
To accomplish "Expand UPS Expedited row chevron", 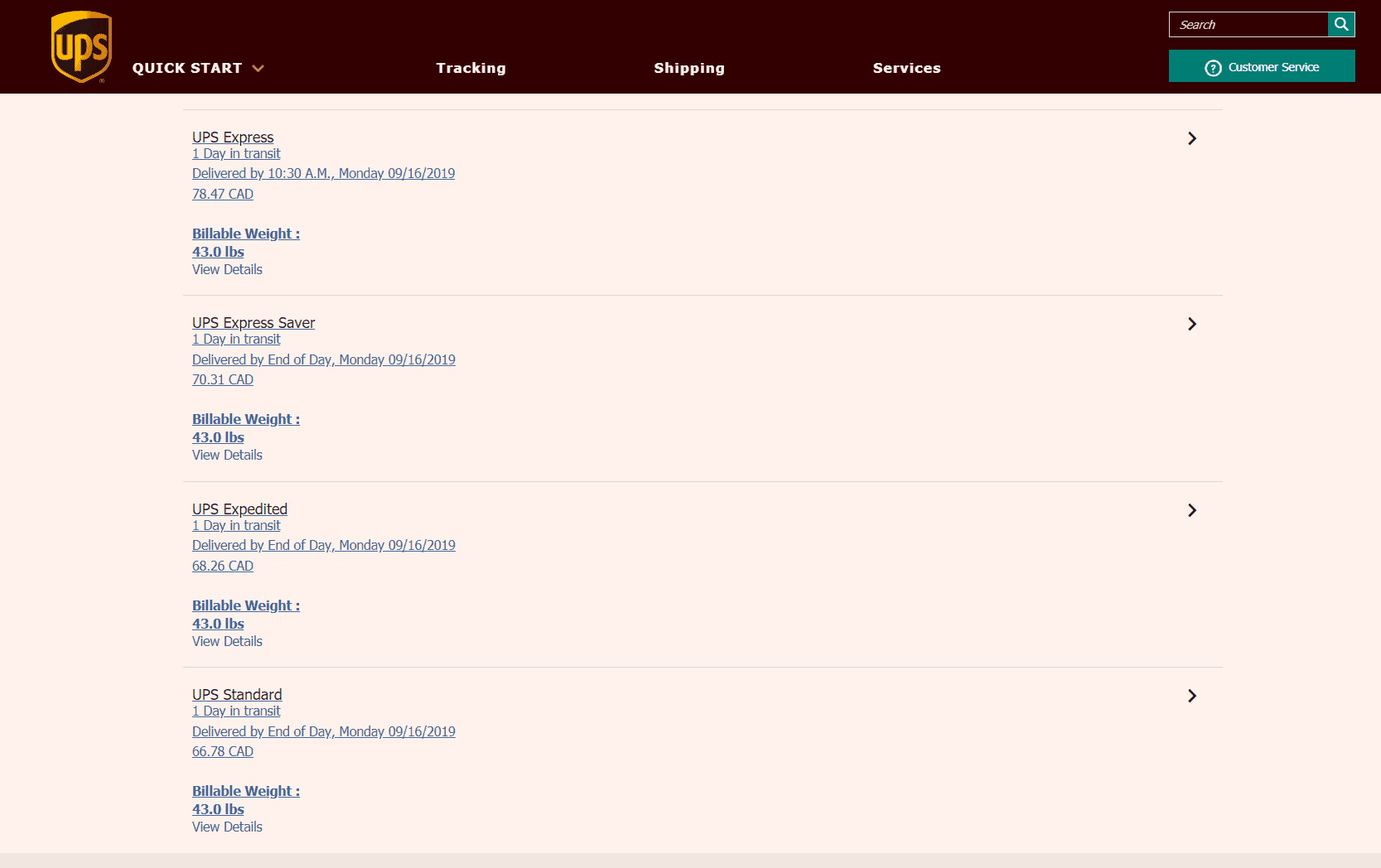I will [1192, 510].
